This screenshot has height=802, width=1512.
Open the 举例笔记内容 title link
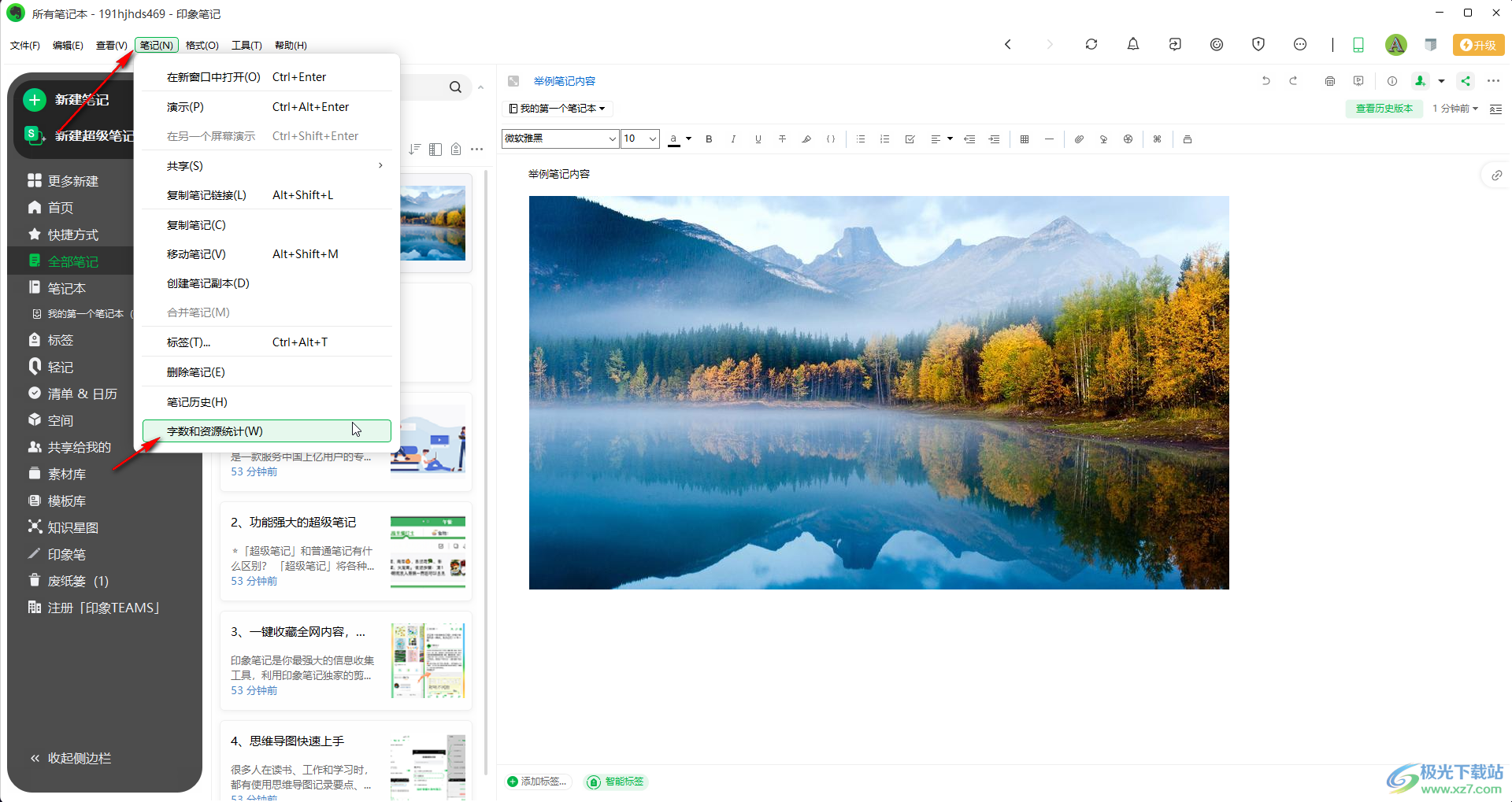coord(565,81)
